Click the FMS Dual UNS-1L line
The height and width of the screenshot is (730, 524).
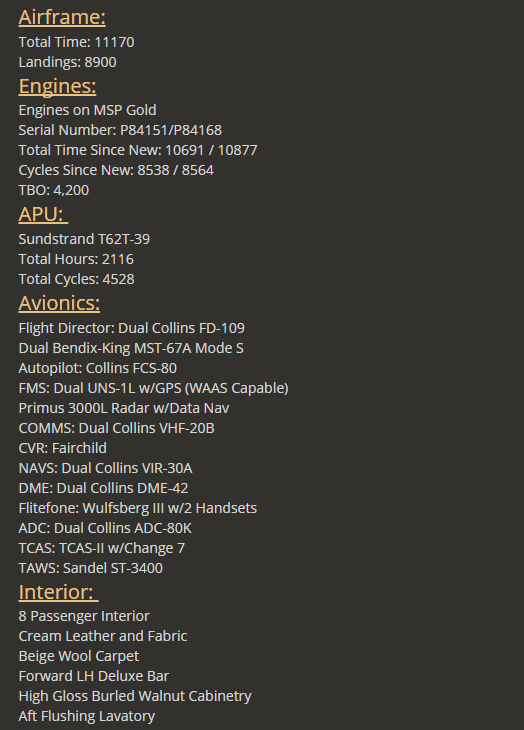[154, 388]
